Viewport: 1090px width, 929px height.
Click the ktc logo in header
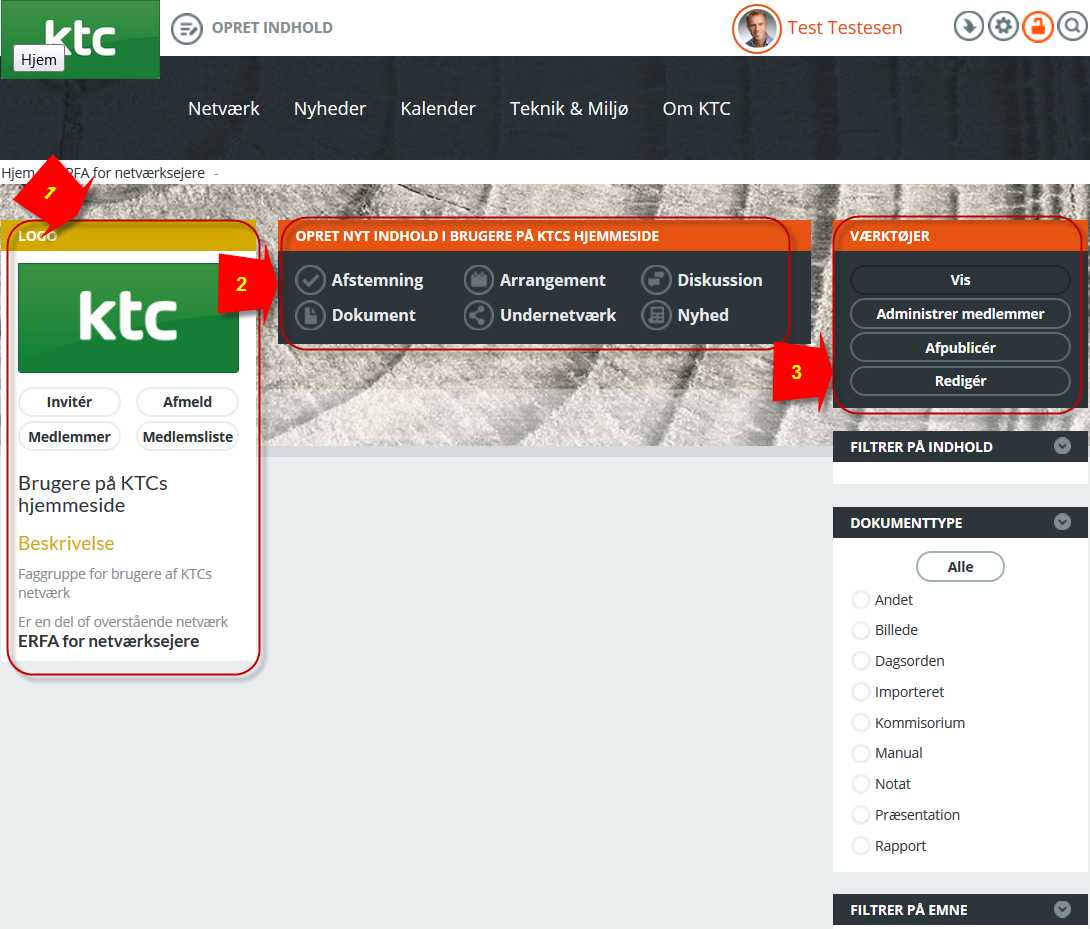point(81,39)
